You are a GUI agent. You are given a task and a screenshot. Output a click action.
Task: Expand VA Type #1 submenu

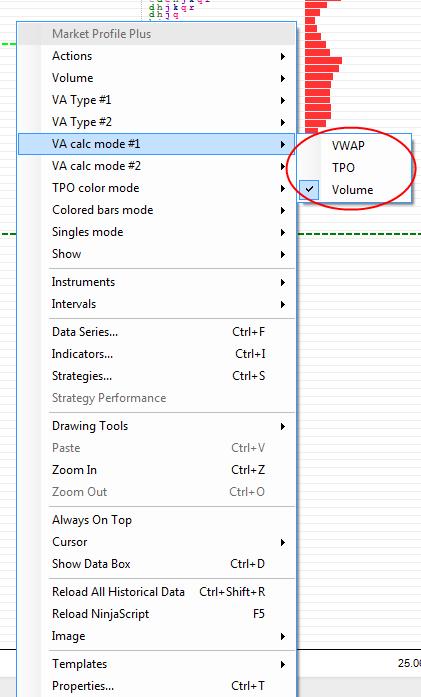[x=156, y=100]
